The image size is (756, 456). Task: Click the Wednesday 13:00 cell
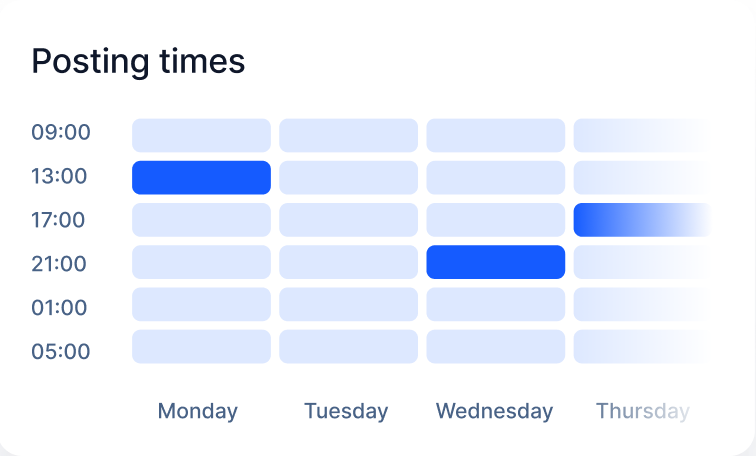click(495, 177)
